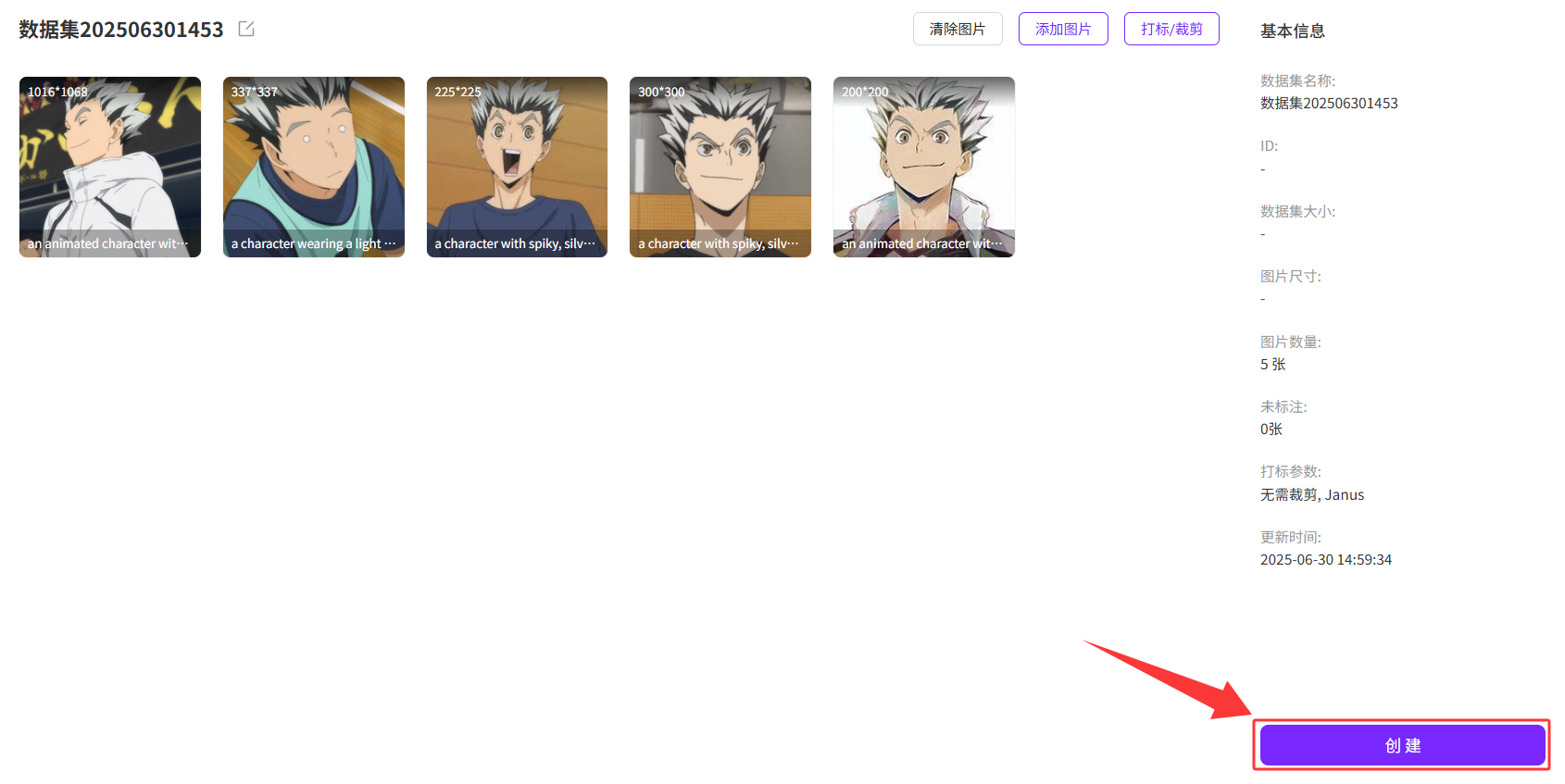Click the 更新时间 label
Image resolution: width=1565 pixels, height=784 pixels.
(x=1291, y=537)
